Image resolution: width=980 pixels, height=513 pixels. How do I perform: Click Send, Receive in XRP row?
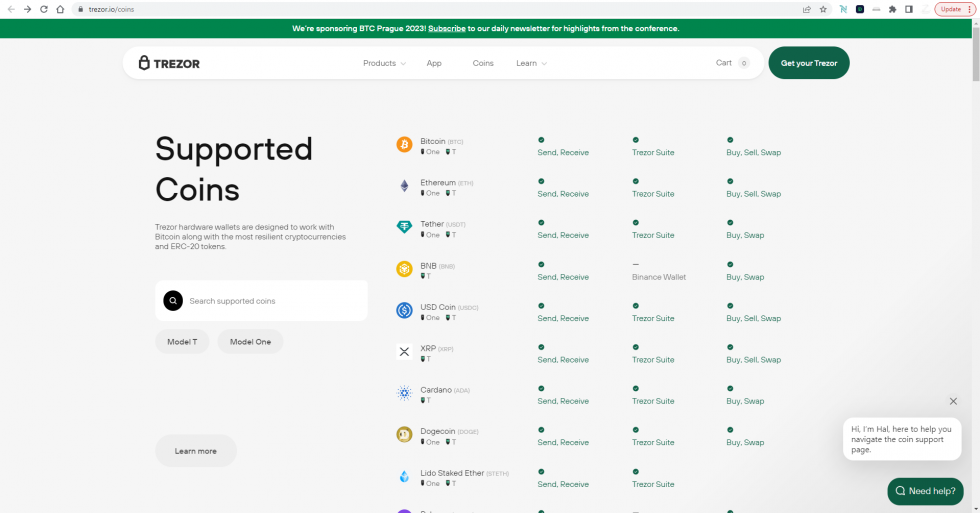point(563,360)
